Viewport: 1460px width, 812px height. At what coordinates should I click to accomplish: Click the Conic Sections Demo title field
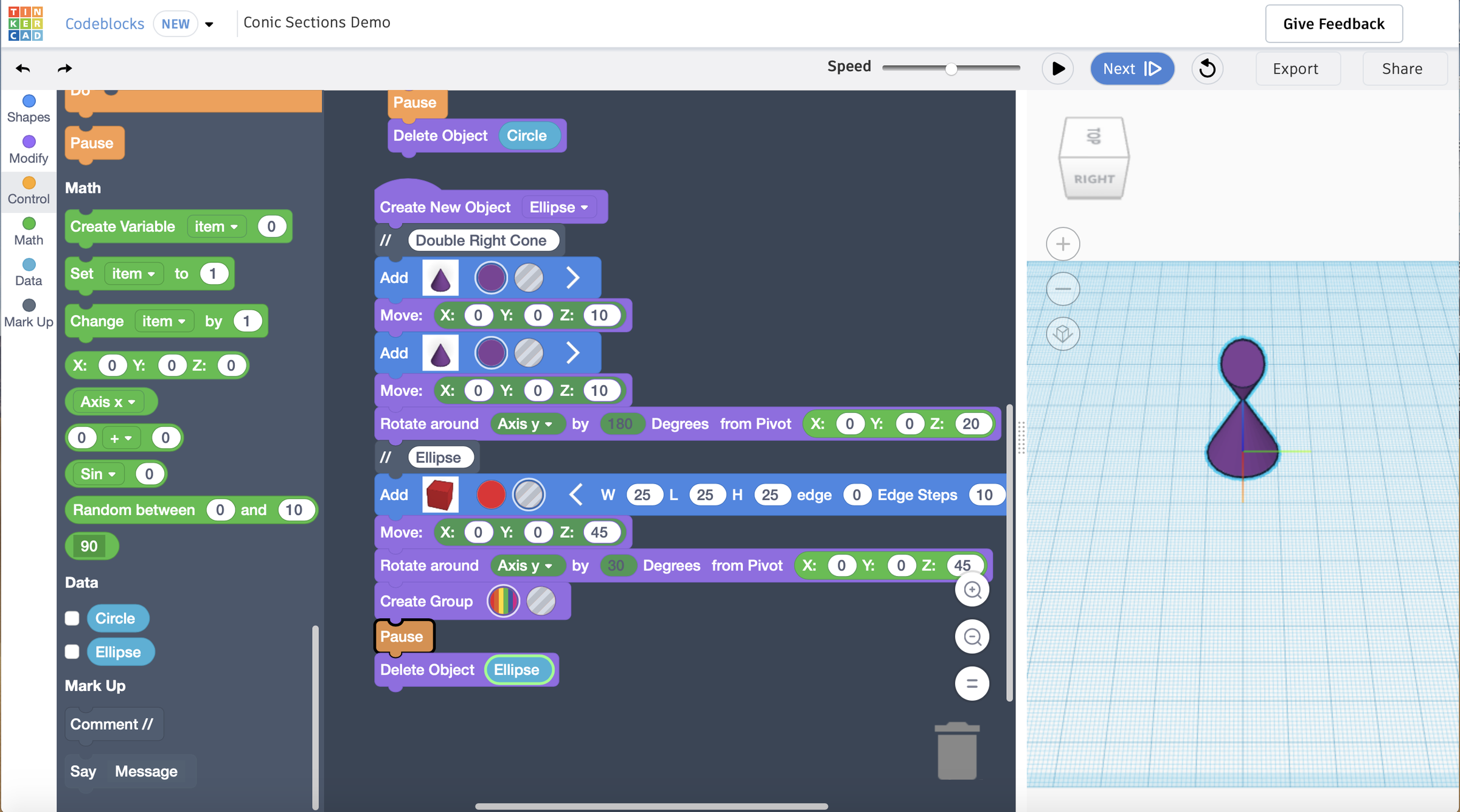316,23
